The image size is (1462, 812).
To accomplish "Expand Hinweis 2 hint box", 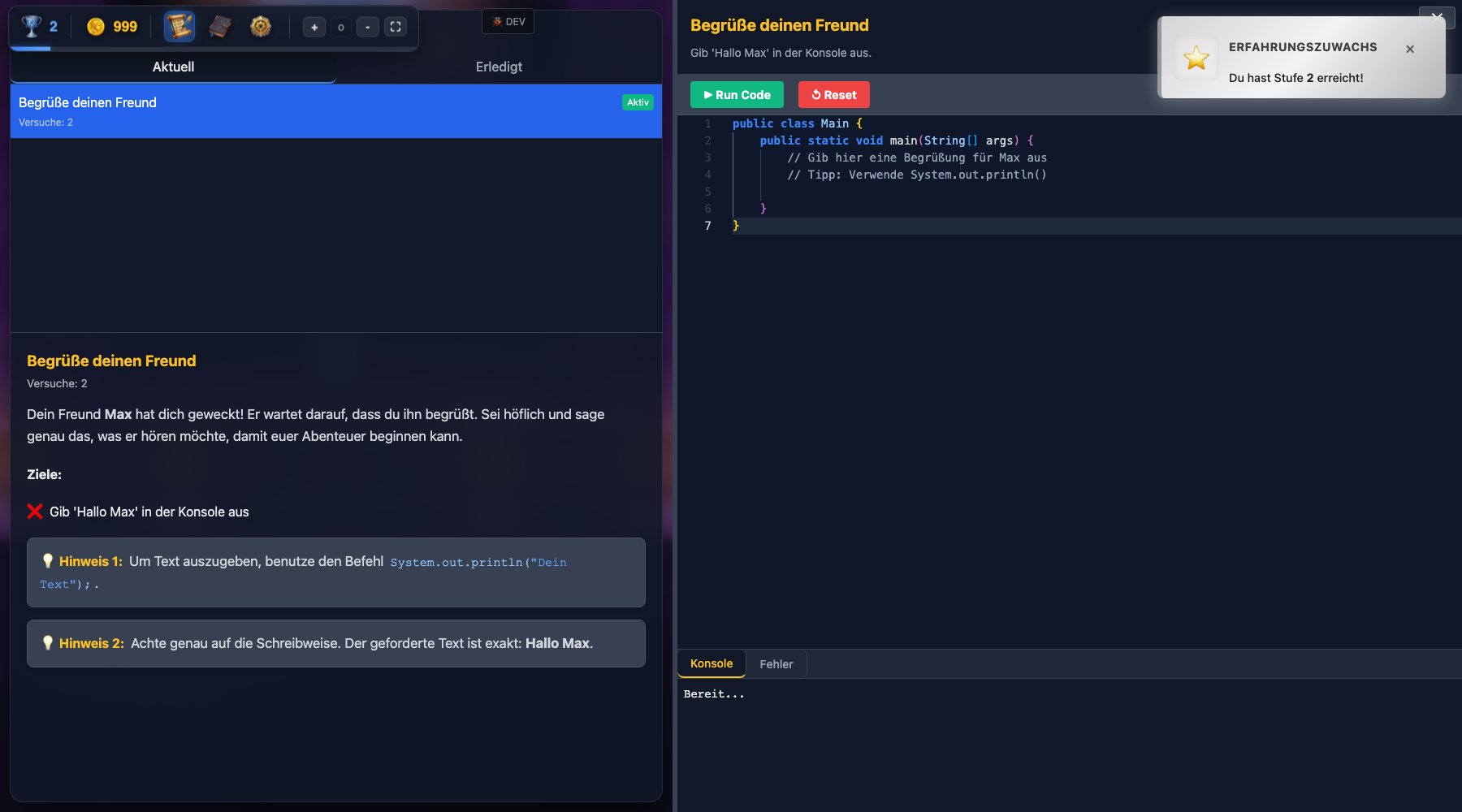I will pyautogui.click(x=336, y=643).
